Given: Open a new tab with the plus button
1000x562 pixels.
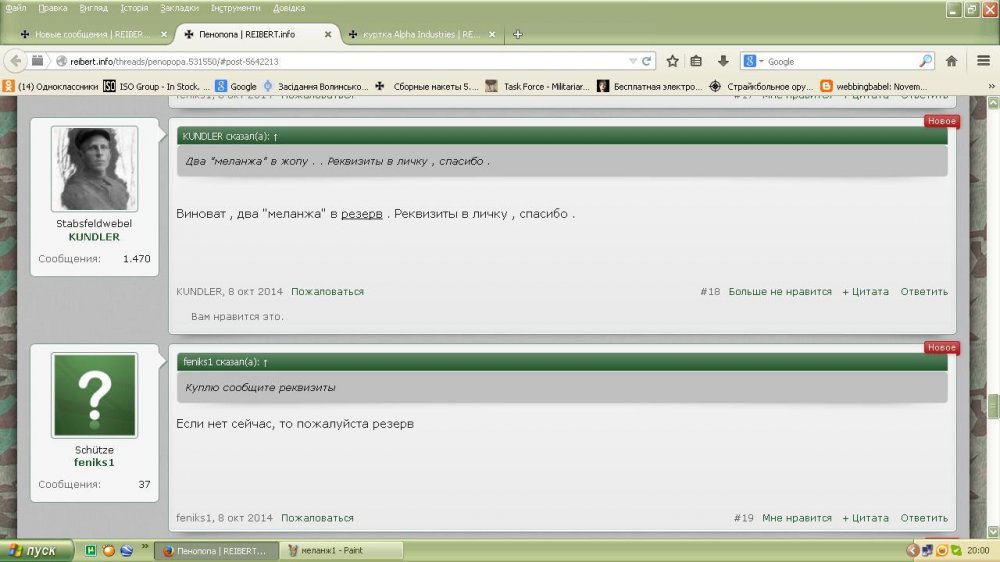Looking at the screenshot, I should pyautogui.click(x=517, y=34).
